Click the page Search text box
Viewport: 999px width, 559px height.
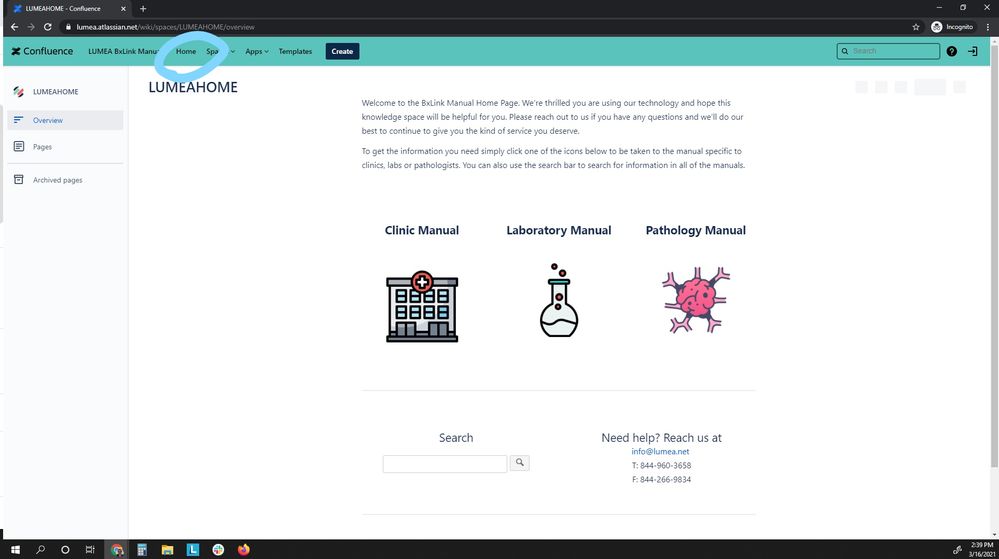tap(445, 463)
